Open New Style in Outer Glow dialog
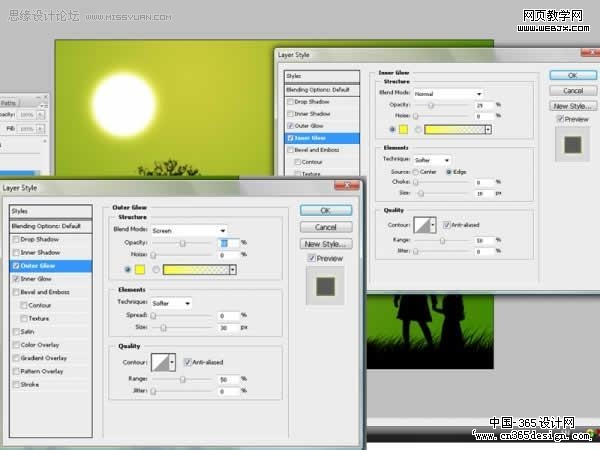The height and width of the screenshot is (450, 600). click(326, 244)
